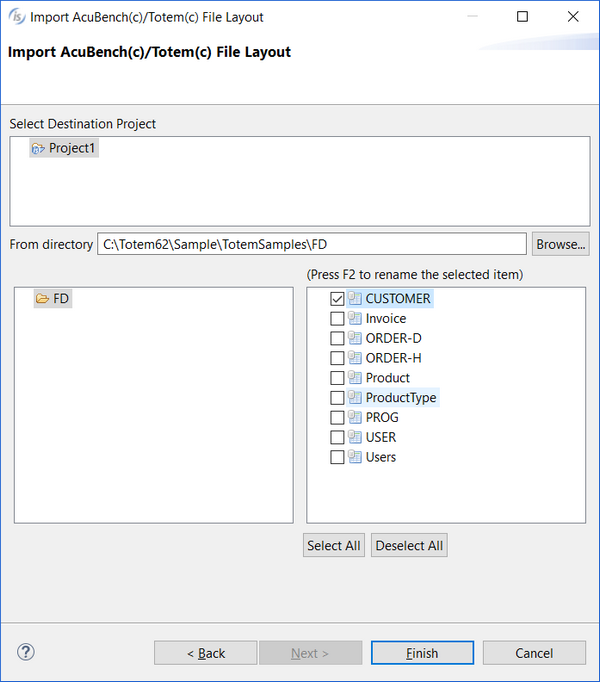
Task: Go back with the Back button
Action: (205, 653)
